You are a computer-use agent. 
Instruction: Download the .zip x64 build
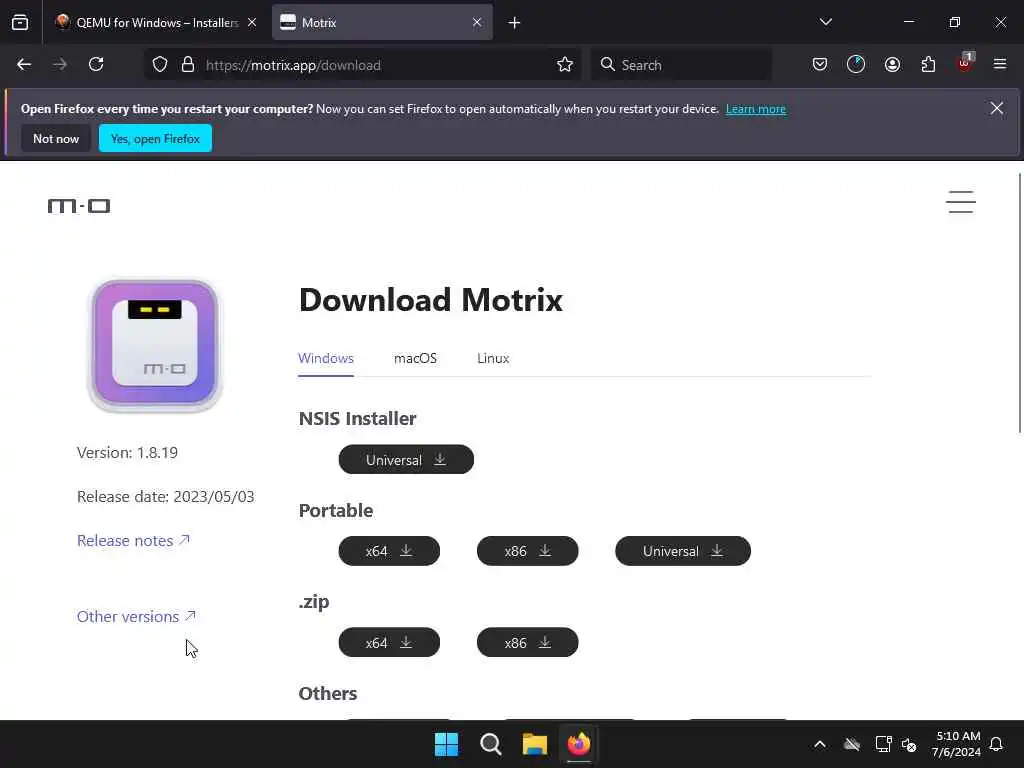pyautogui.click(x=389, y=643)
